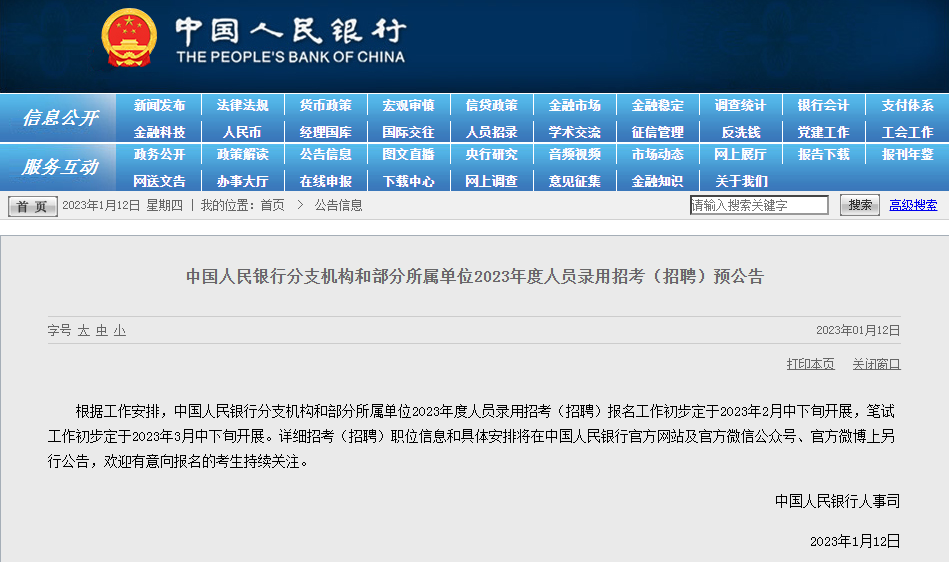Go to 政务公开 page
The height and width of the screenshot is (562, 949).
[159, 154]
